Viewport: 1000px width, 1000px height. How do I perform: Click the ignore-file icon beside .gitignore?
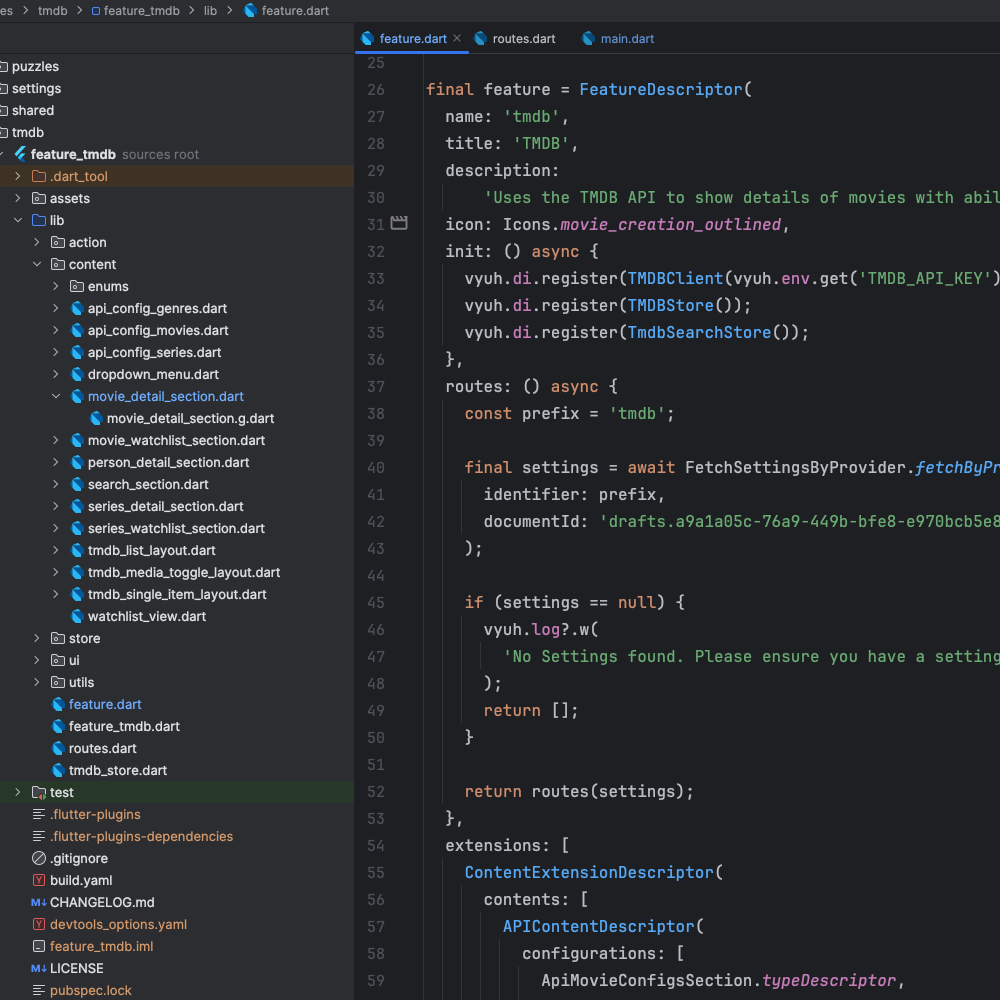(37, 858)
